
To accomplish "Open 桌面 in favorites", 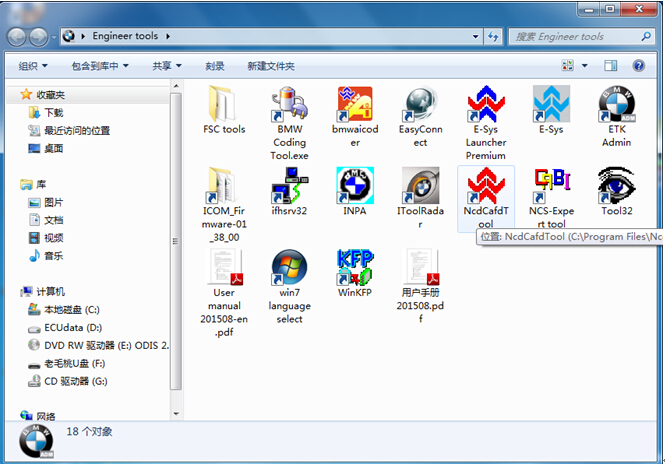I will [x=45, y=148].
